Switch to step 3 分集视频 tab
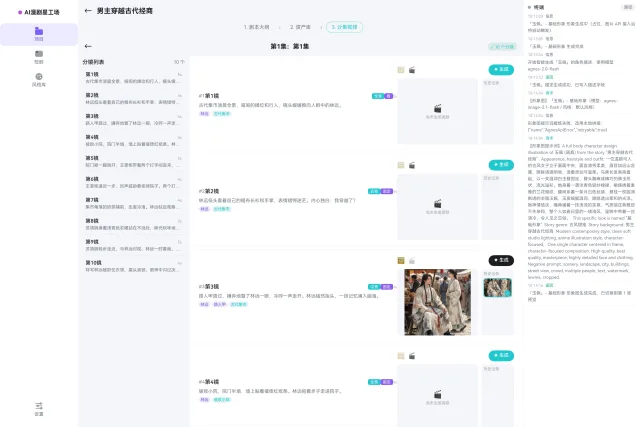 344,27
